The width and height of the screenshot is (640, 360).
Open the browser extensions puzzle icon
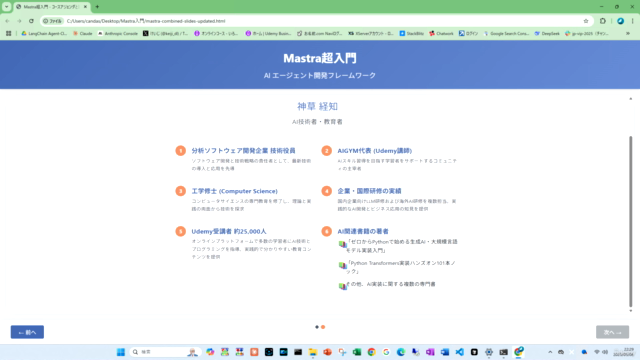pyautogui.click(x=603, y=21)
